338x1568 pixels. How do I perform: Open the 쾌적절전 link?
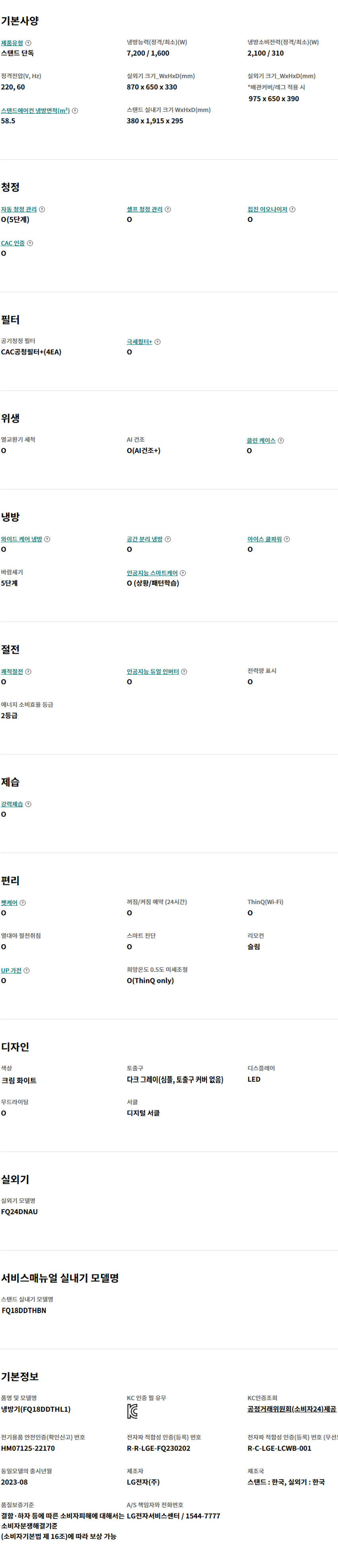click(x=12, y=672)
